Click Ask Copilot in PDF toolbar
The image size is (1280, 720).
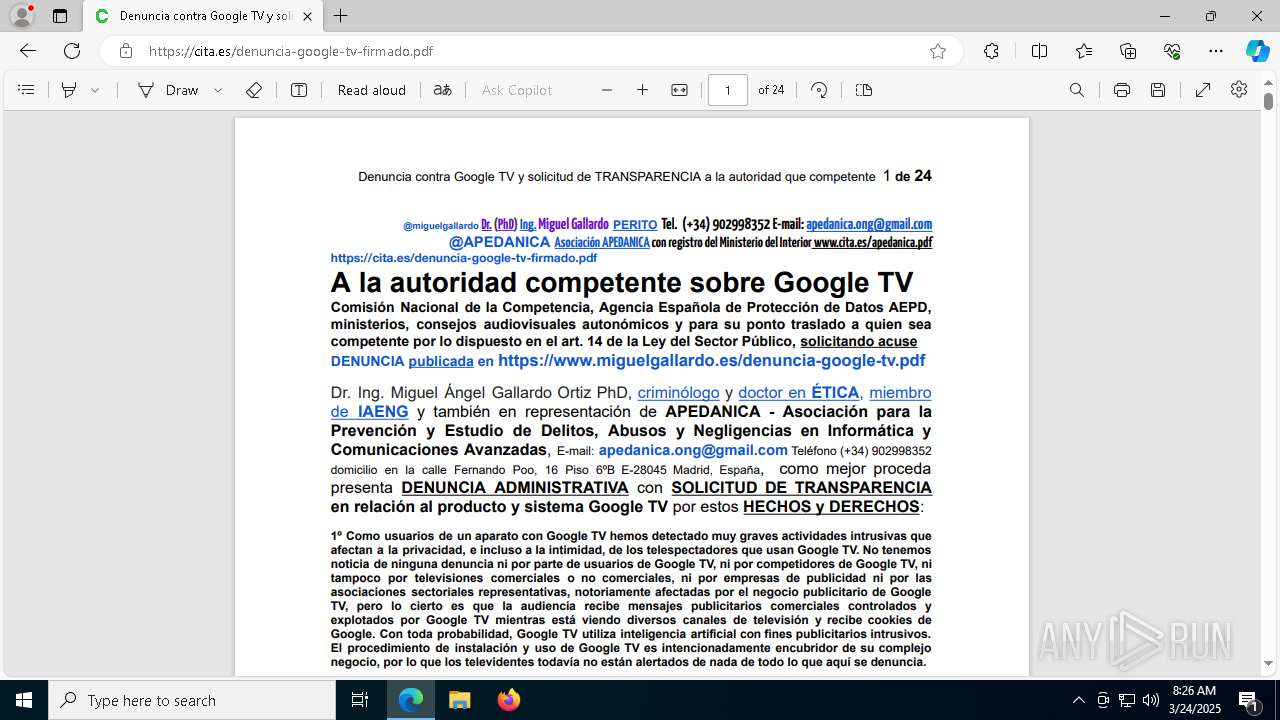click(517, 90)
